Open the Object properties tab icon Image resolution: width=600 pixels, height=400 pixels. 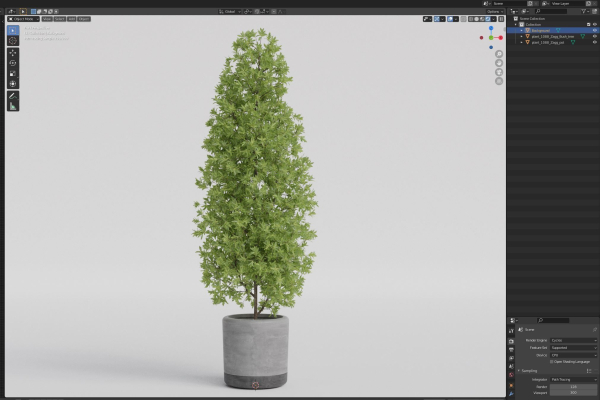pos(512,385)
